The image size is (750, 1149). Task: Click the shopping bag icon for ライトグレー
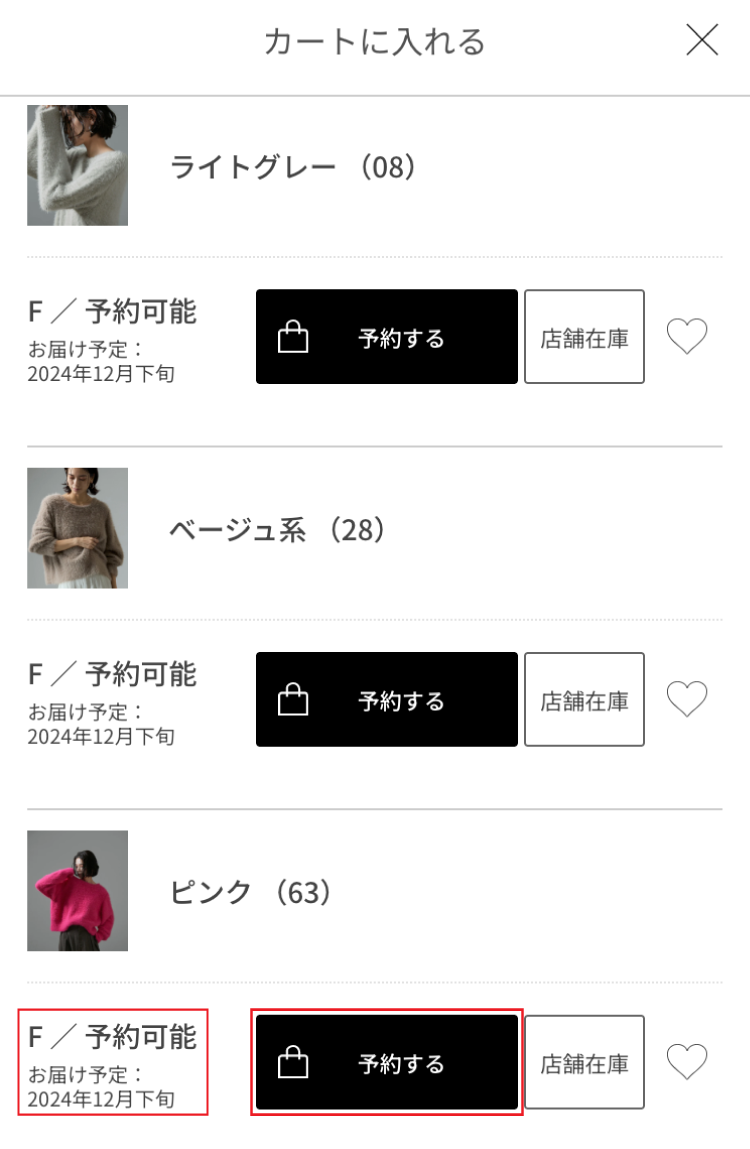click(x=292, y=337)
